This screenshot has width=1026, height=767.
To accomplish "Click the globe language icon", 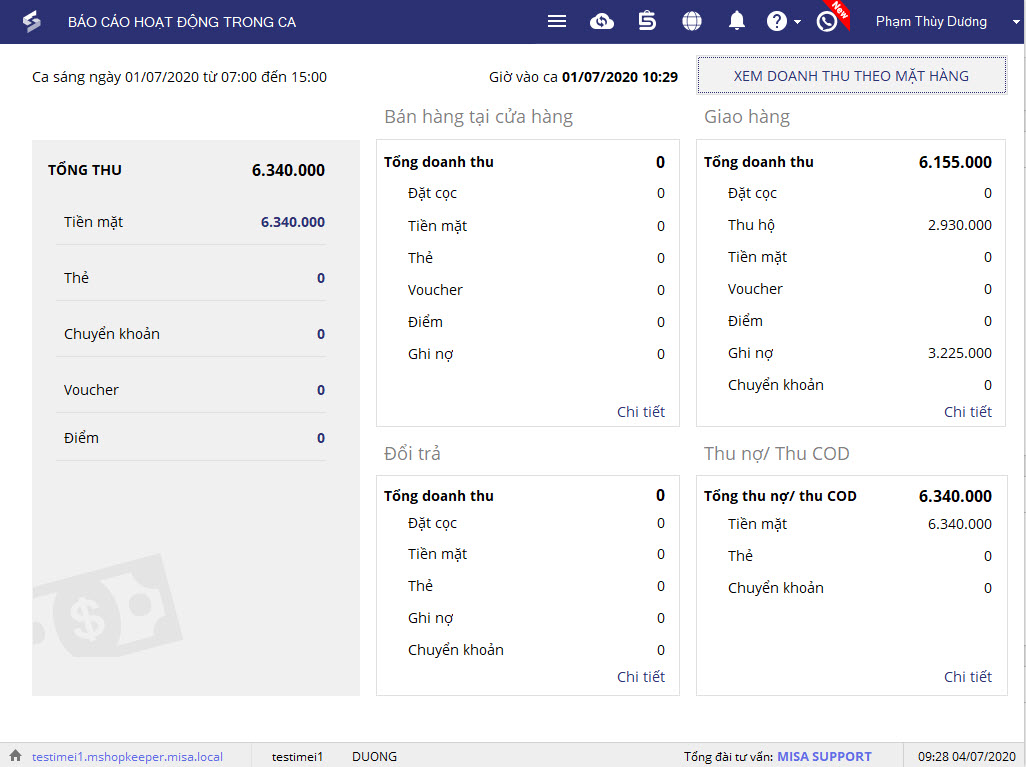I will (692, 22).
